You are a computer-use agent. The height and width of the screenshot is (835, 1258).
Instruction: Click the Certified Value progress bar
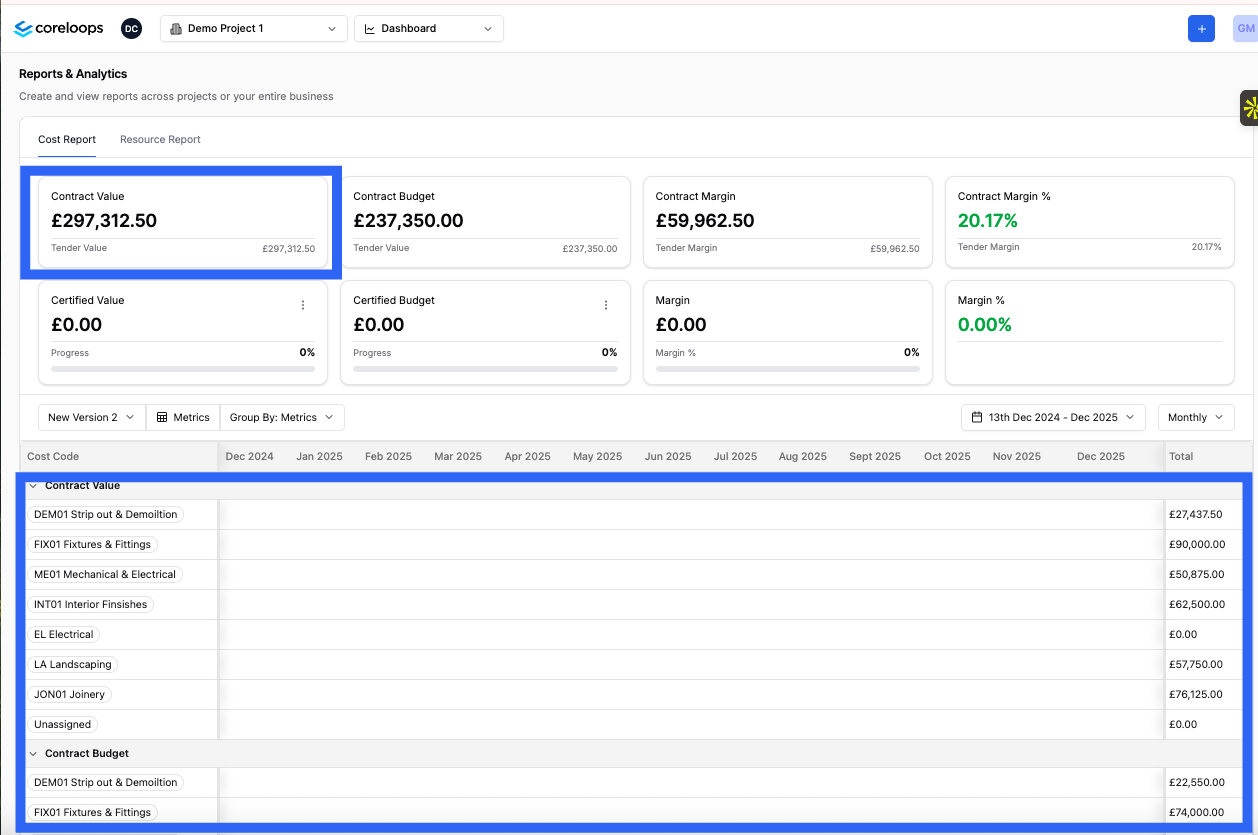[183, 369]
